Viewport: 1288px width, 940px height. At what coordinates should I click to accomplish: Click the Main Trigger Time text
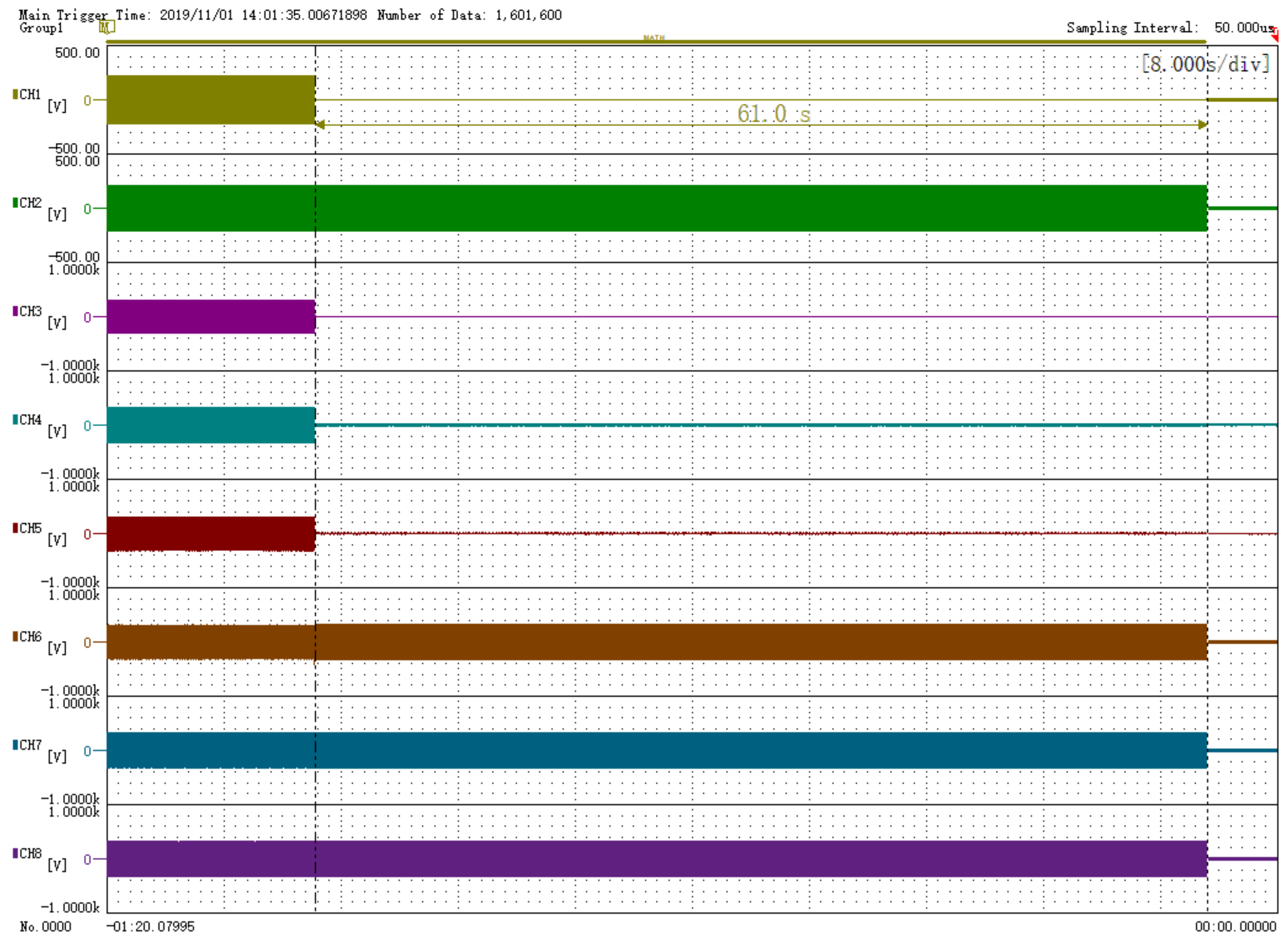(193, 15)
